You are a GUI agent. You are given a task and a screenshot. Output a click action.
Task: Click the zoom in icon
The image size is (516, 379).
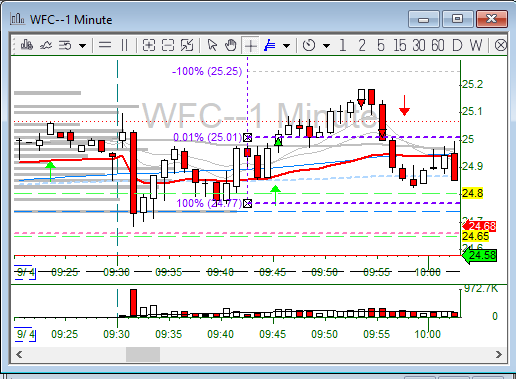pyautogui.click(x=149, y=45)
